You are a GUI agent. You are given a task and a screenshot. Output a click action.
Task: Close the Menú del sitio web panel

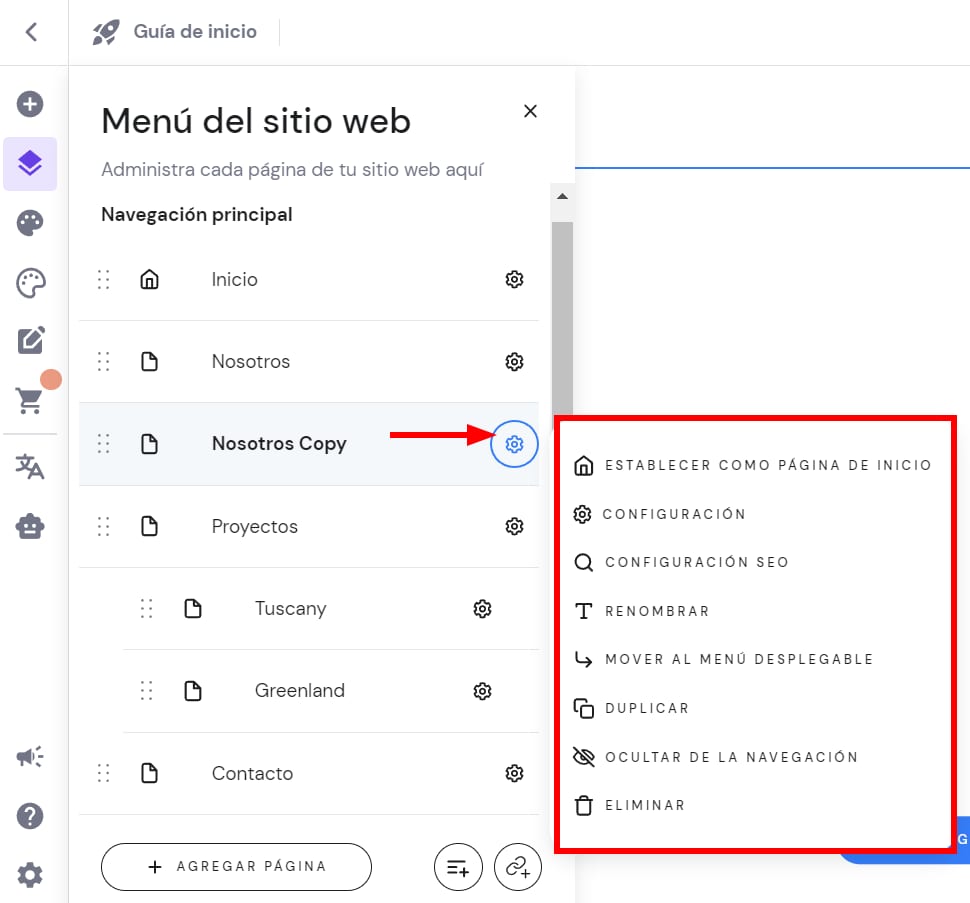click(x=531, y=111)
